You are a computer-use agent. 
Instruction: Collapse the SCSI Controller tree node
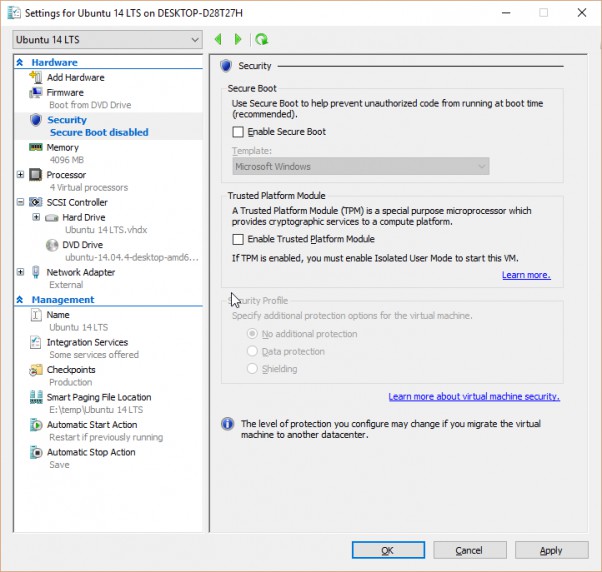click(x=20, y=202)
